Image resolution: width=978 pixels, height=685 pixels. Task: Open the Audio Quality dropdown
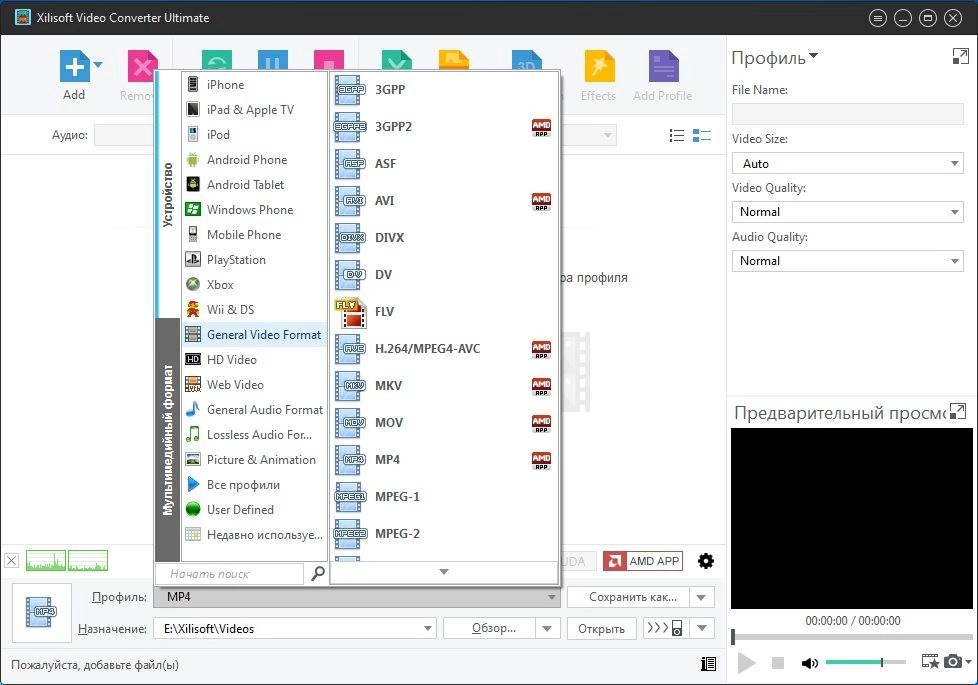(848, 261)
